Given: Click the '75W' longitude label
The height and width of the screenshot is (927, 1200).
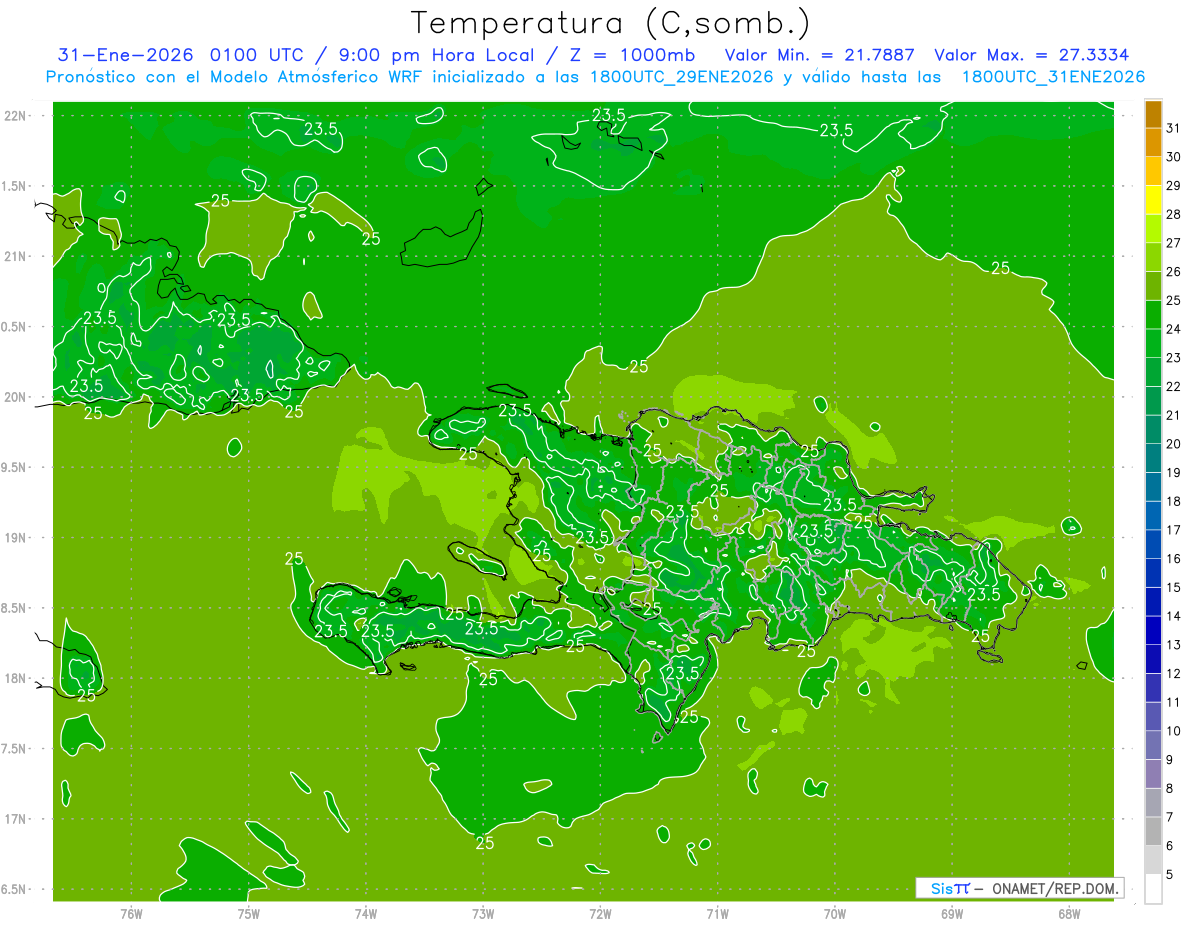Looking at the screenshot, I should click(x=249, y=914).
